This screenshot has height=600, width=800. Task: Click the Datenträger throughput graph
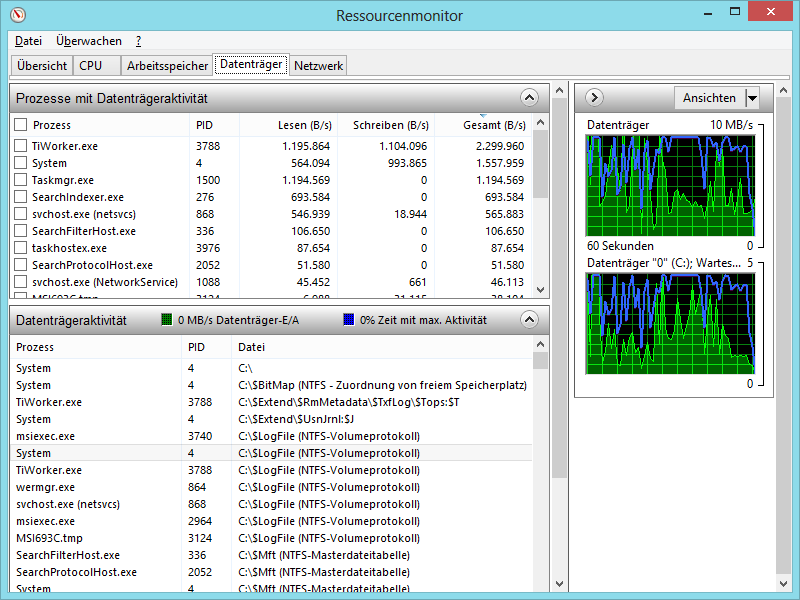[670, 186]
